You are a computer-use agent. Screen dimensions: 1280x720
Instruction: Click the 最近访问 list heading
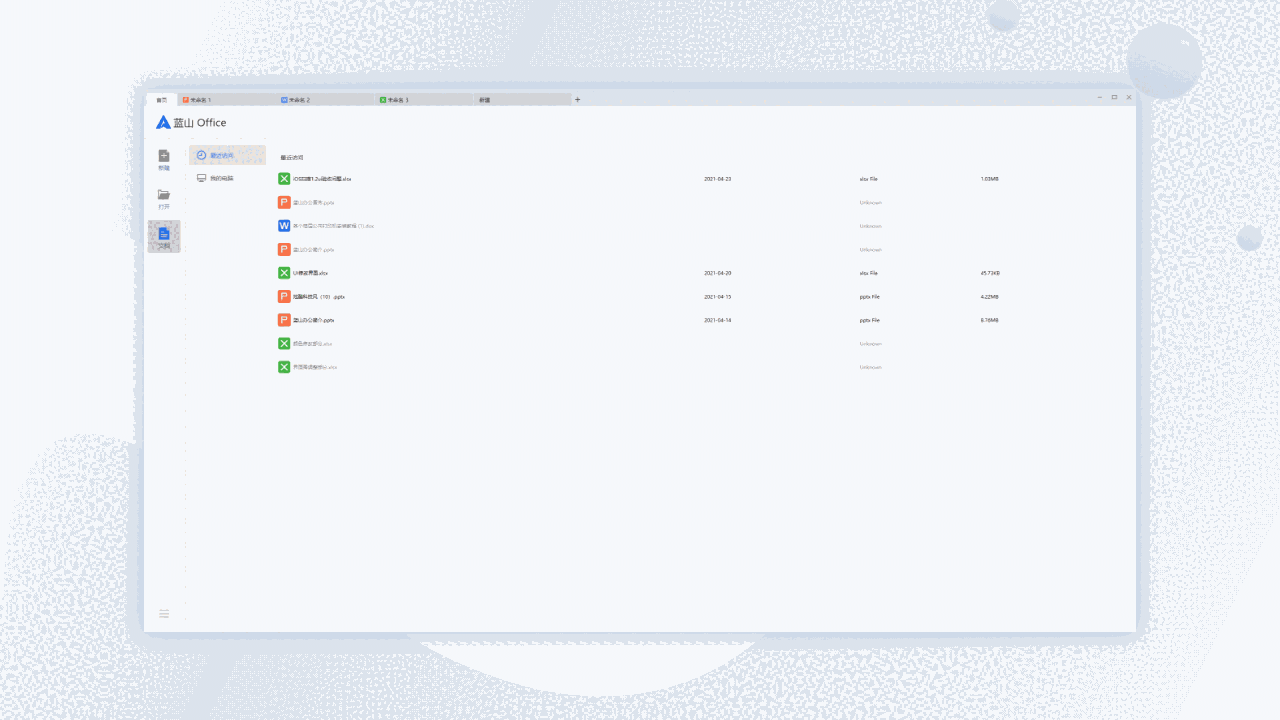tap(292, 158)
